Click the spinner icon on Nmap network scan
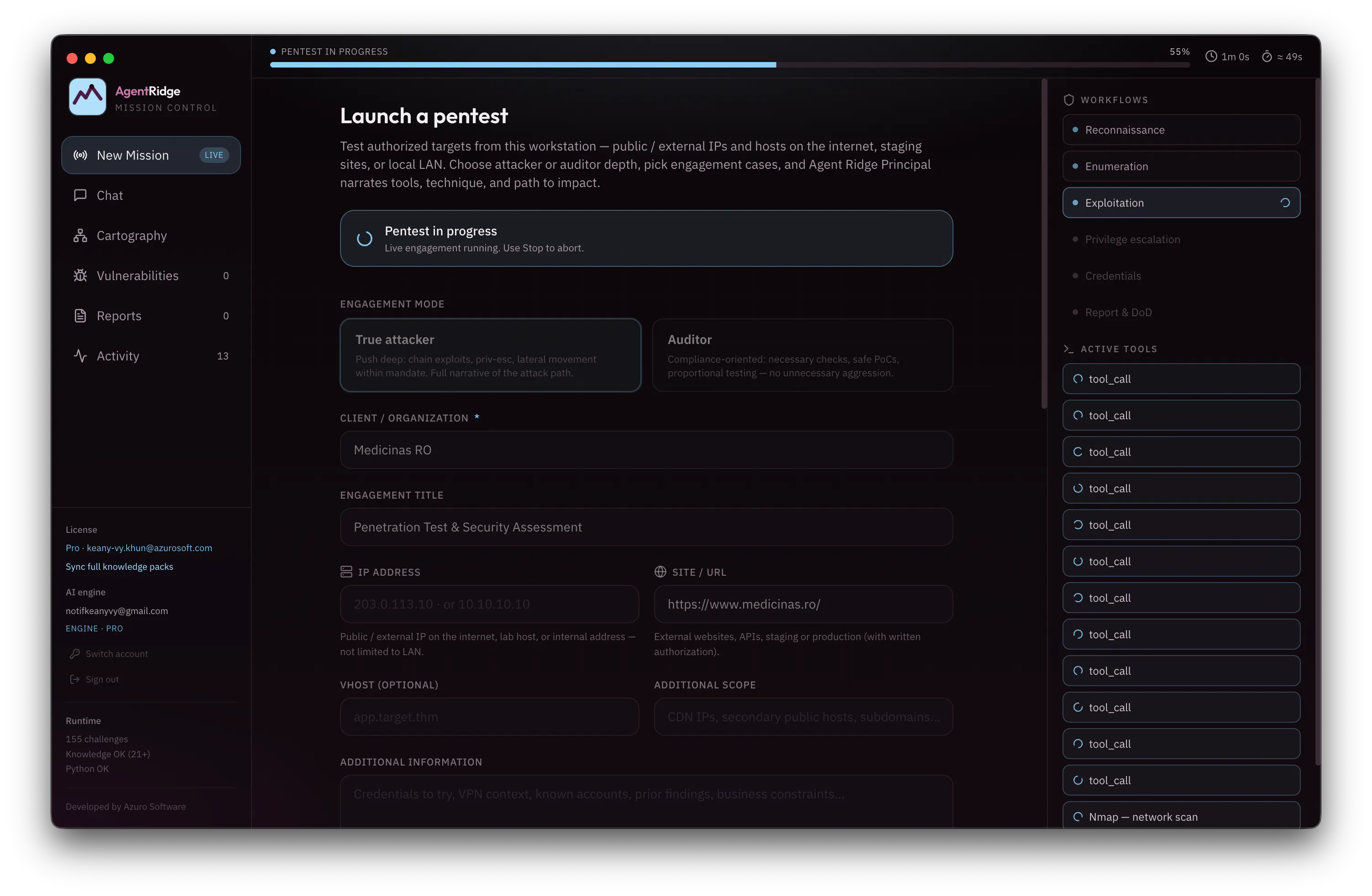The height and width of the screenshot is (896, 1372). 1078,817
